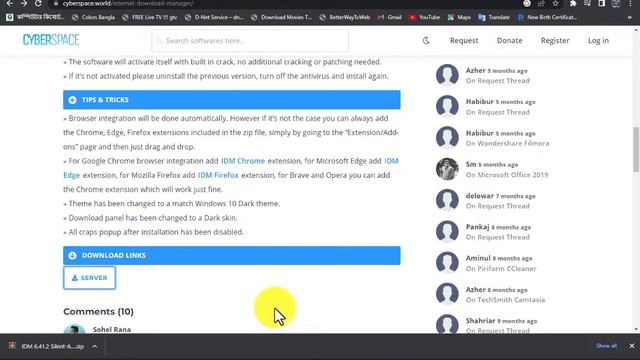This screenshot has width=640, height=360.
Task: Open Gmail bookmark
Action: coord(390,17)
